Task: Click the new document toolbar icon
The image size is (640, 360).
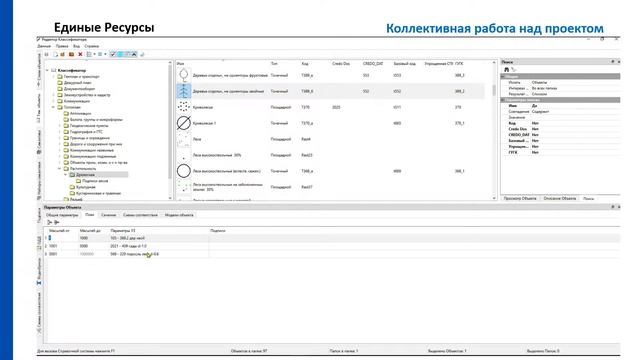Action: tap(56, 54)
